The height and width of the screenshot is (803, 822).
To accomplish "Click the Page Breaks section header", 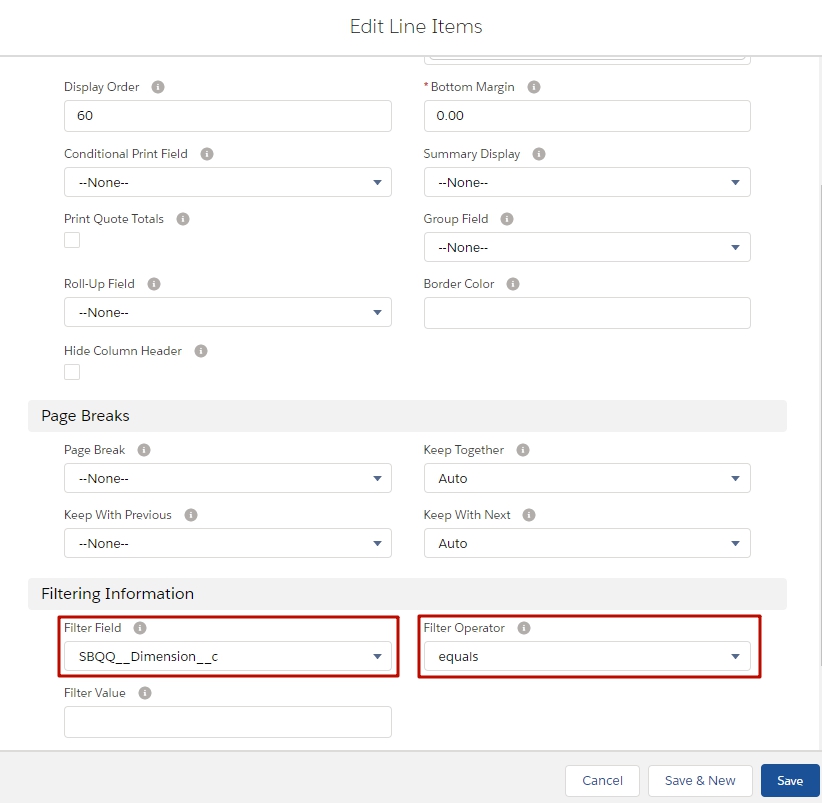I will click(407, 416).
